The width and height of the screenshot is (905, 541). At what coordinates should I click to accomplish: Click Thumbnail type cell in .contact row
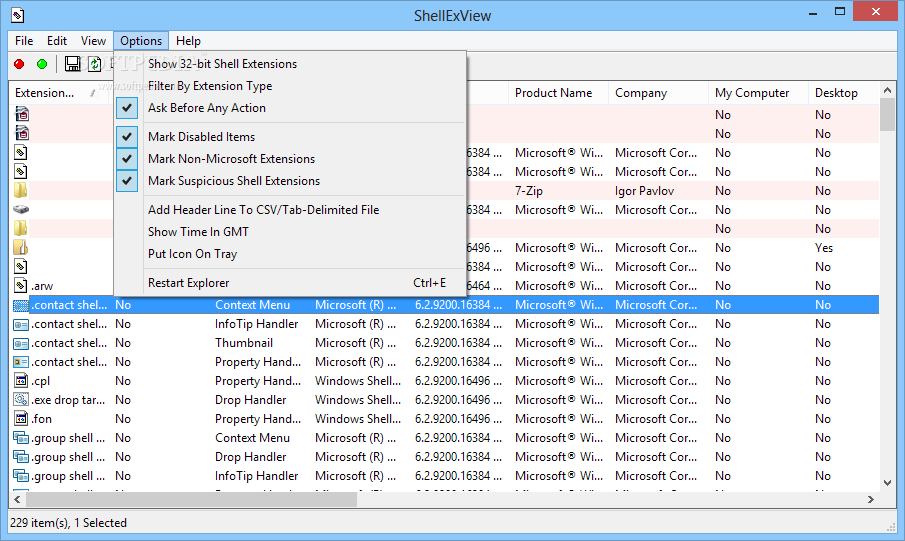[x=244, y=343]
